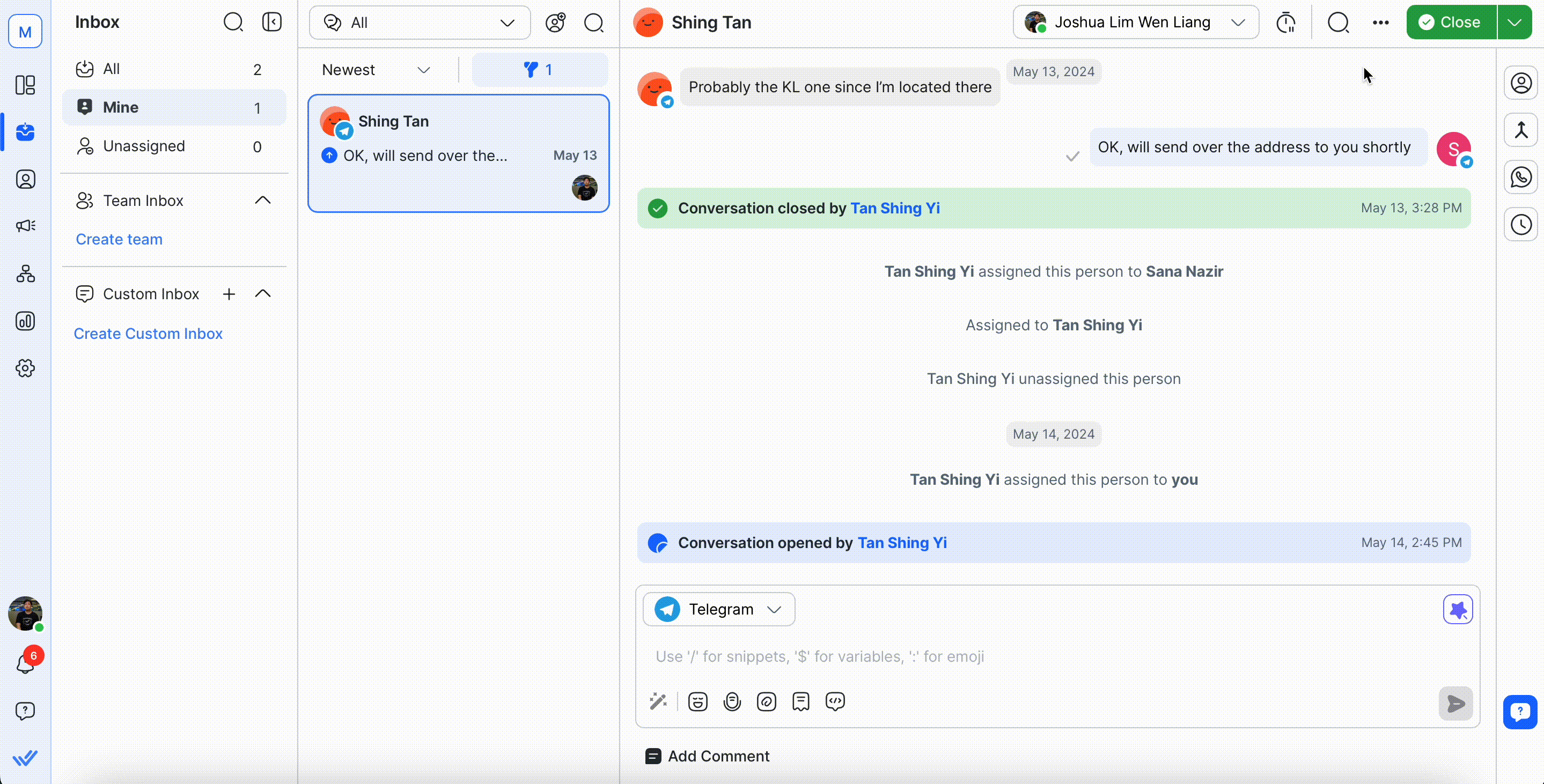The image size is (1544, 784).
Task: Open the Telegram channel dropdown
Action: [719, 609]
